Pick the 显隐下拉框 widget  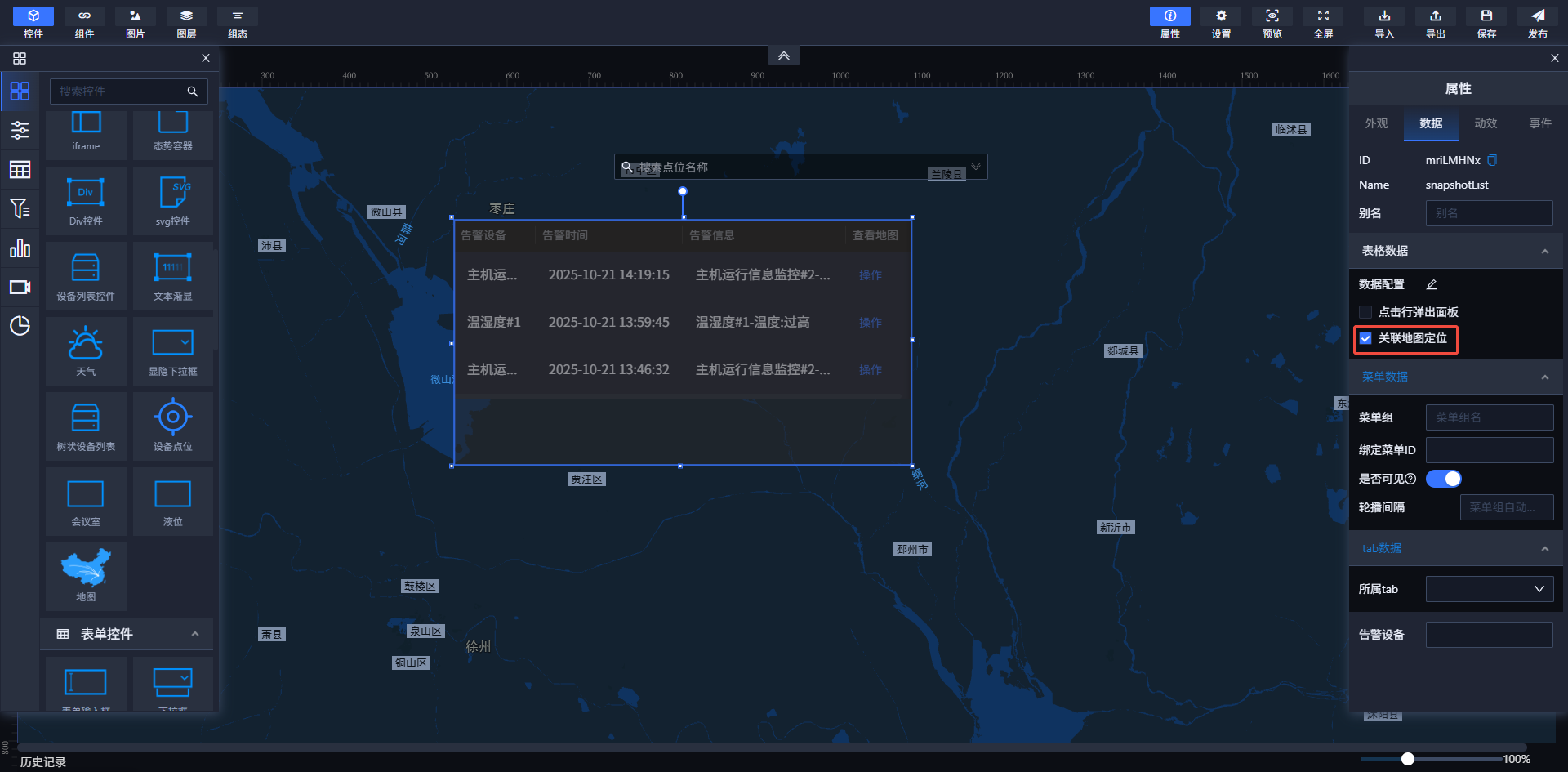[173, 351]
